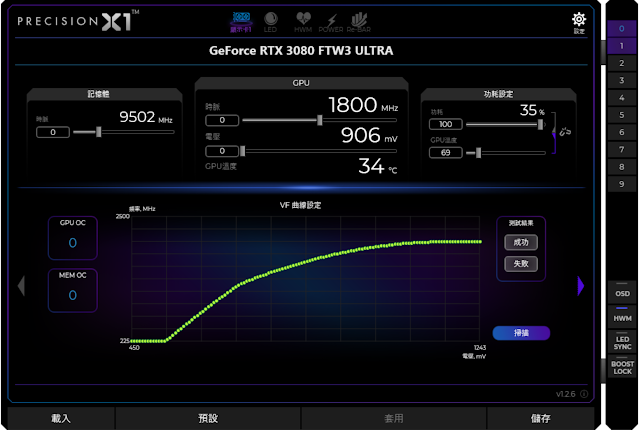The height and width of the screenshot is (430, 639).
Task: Click the 9502 MHz memory clock readout
Action: point(146,117)
